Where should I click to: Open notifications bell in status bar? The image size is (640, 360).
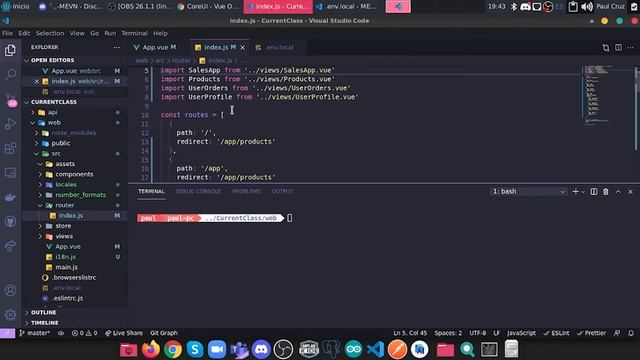tap(631, 333)
